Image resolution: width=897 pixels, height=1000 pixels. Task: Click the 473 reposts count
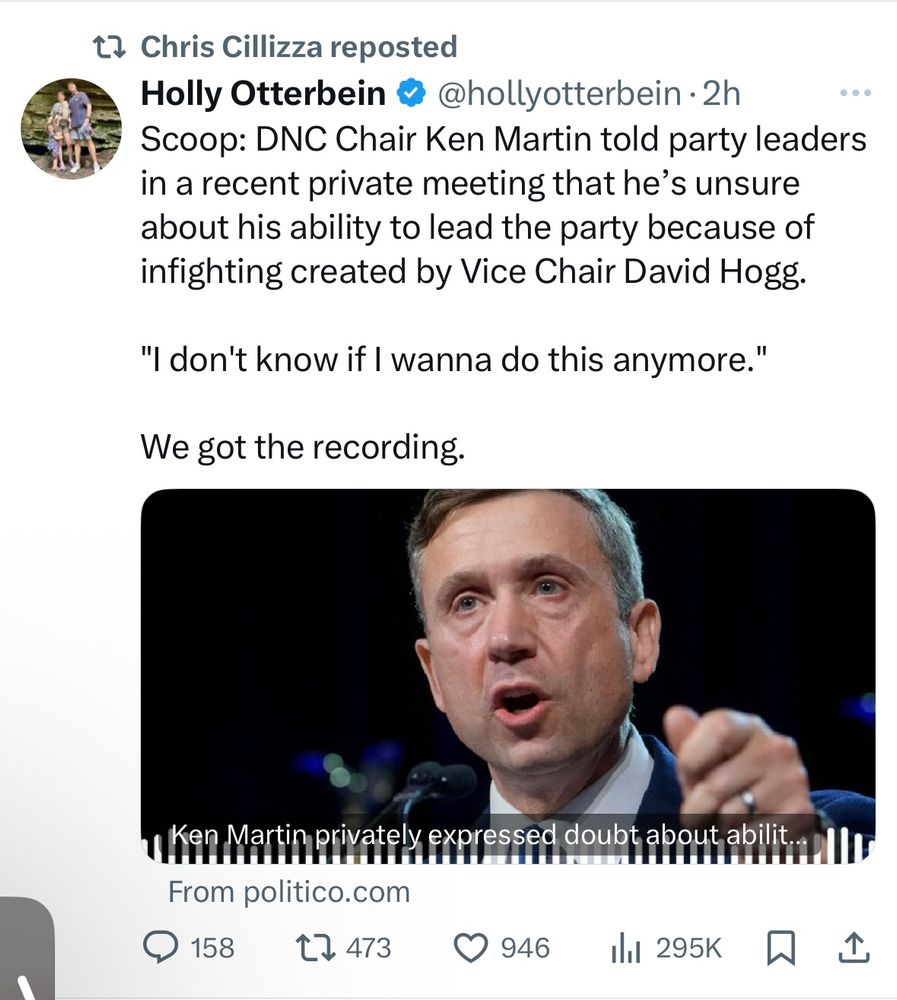(368, 948)
